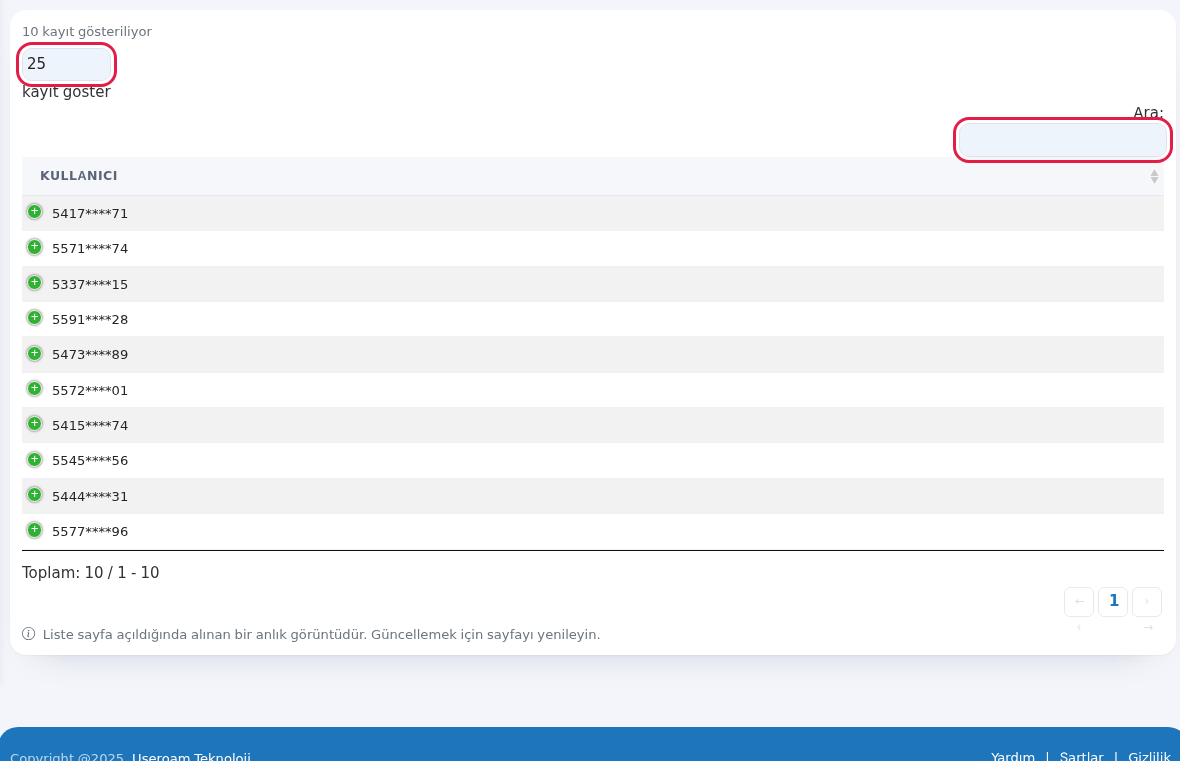Select the user entry 5473****89
This screenshot has height=761, width=1180.
pyautogui.click(x=90, y=355)
